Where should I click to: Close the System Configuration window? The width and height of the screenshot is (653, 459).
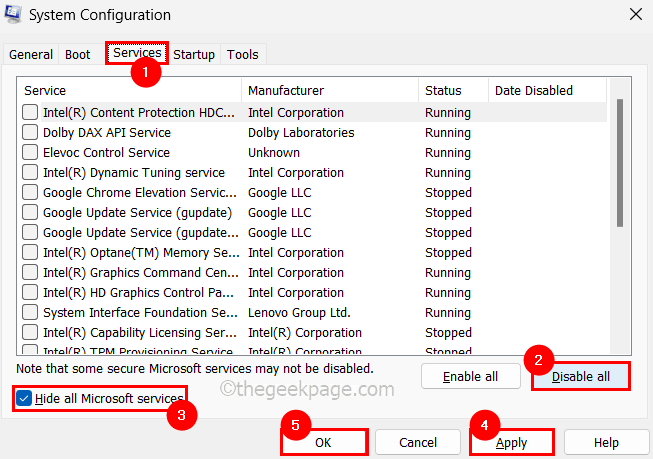coord(635,15)
